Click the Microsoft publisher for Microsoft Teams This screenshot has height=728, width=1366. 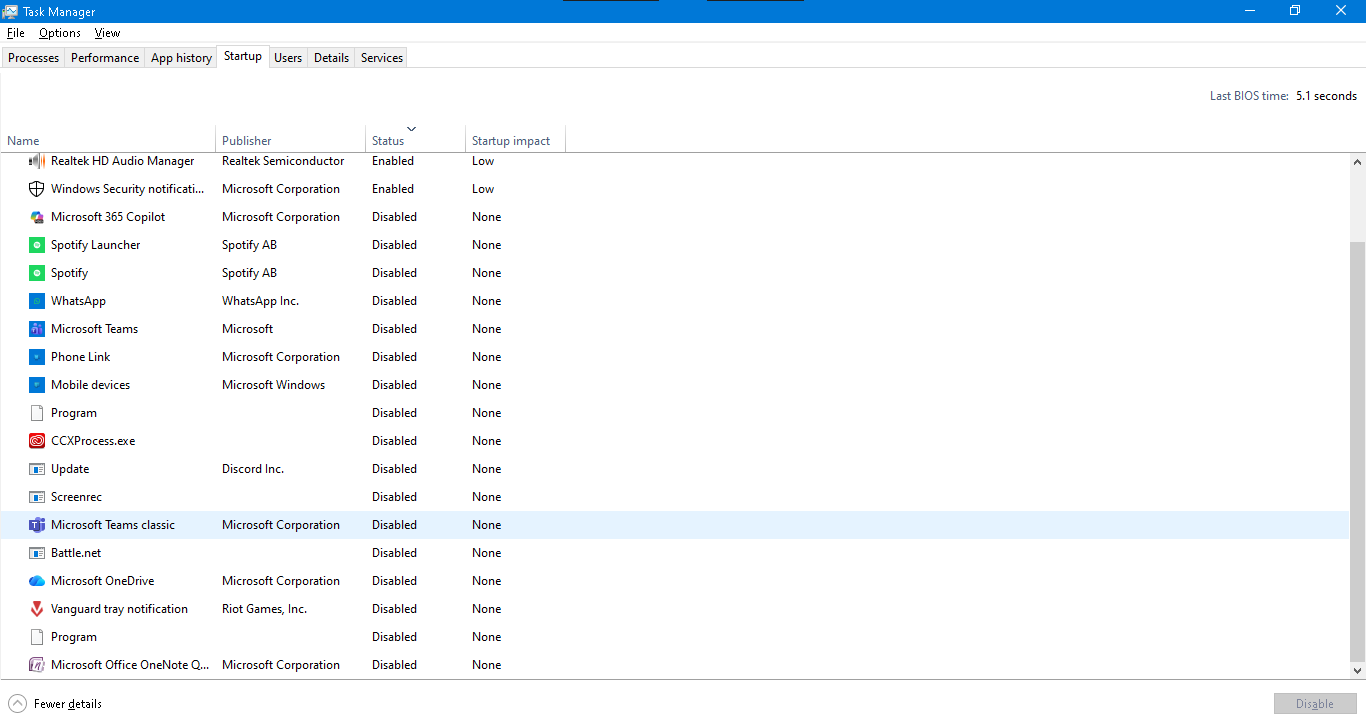point(247,329)
